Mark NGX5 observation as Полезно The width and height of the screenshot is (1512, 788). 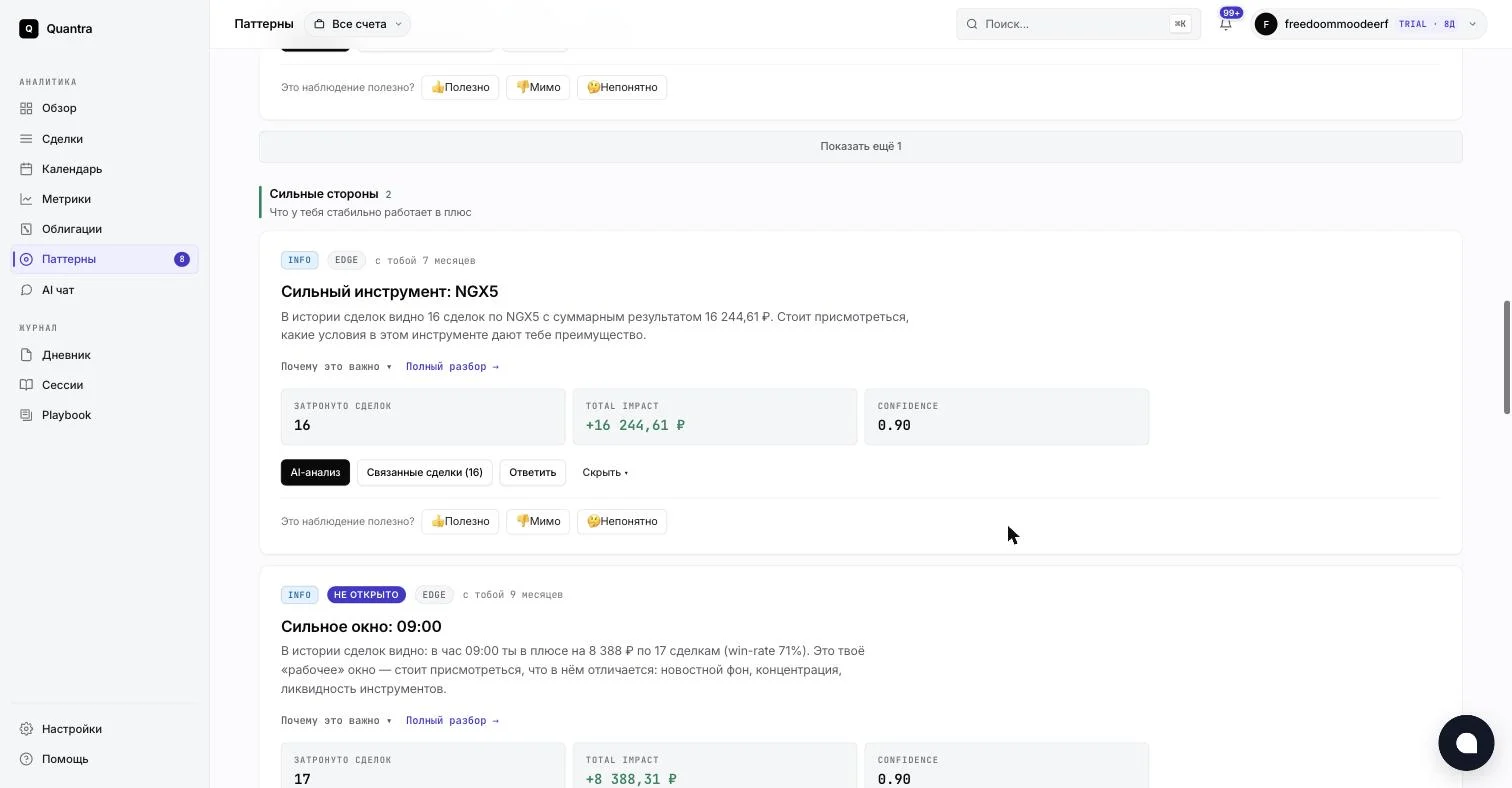click(x=460, y=522)
